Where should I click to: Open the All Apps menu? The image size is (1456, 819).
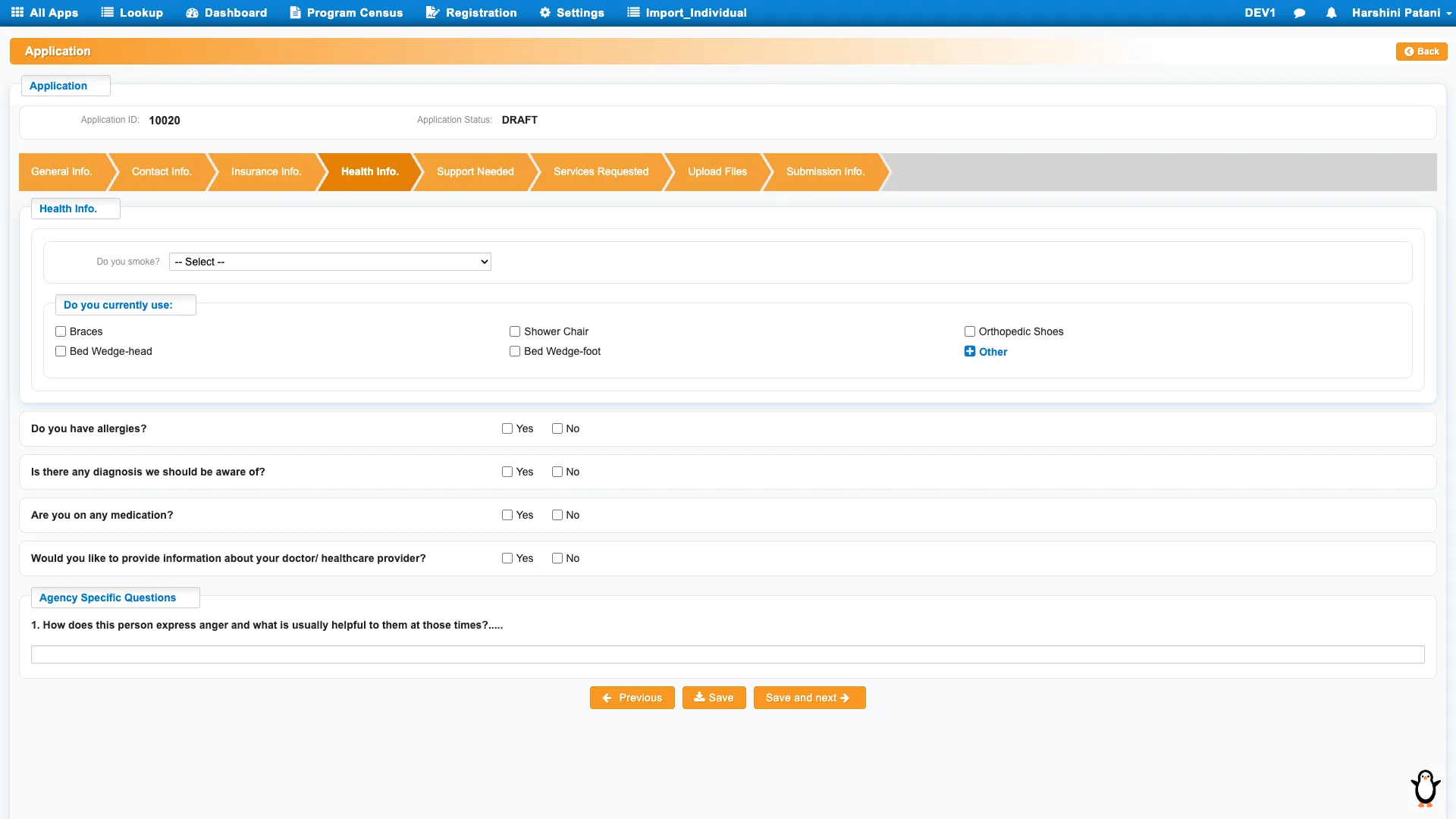[x=45, y=13]
